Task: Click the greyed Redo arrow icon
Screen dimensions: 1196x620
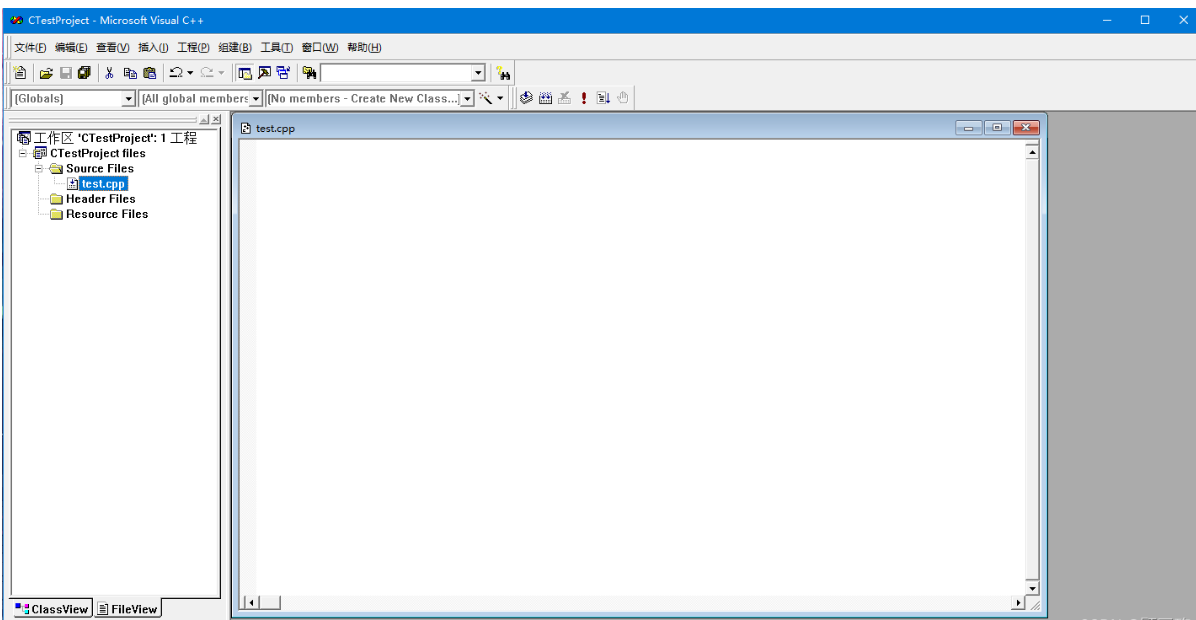Action: 207,73
